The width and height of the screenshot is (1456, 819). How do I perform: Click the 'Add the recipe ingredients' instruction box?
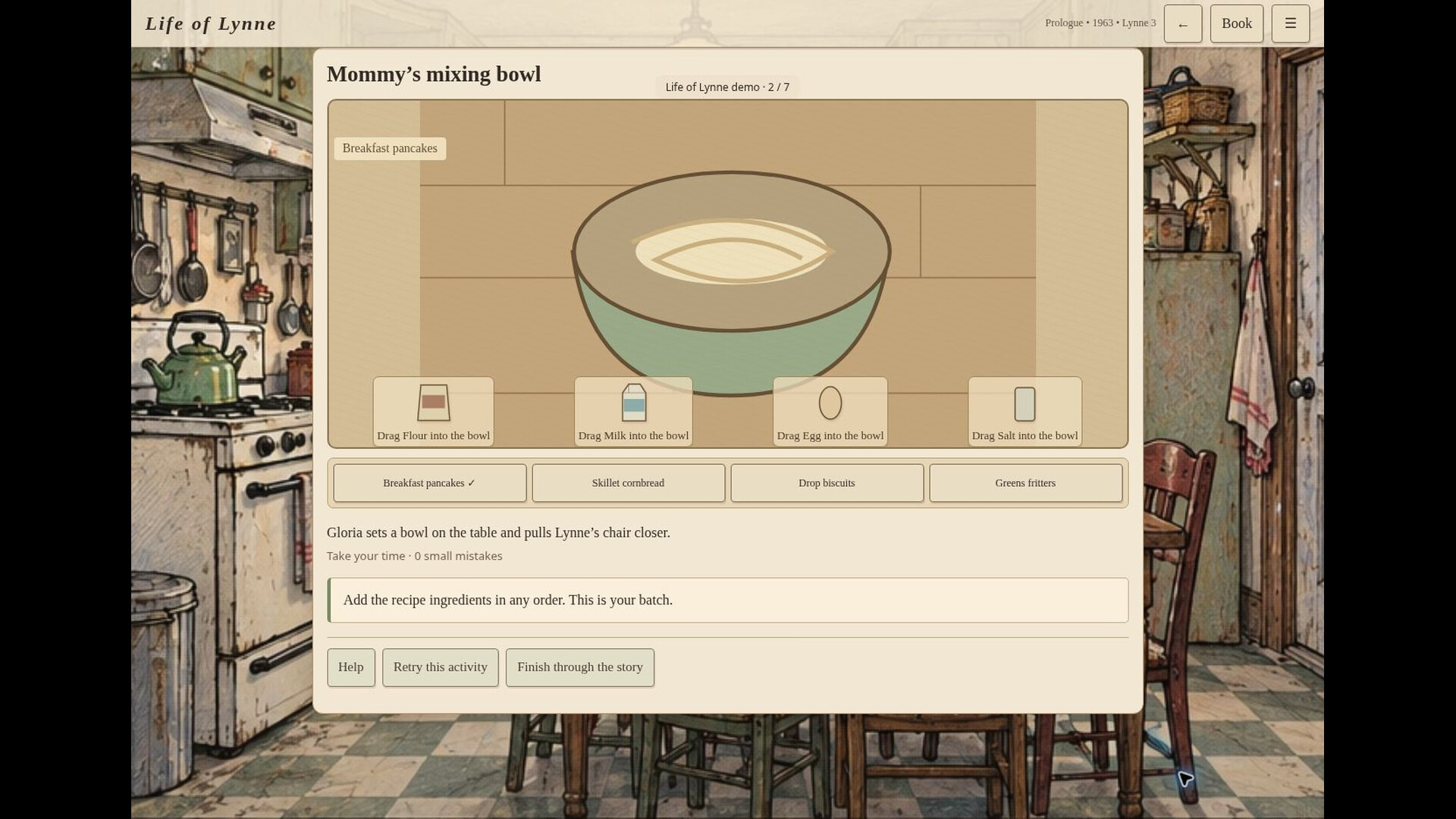pyautogui.click(x=727, y=601)
